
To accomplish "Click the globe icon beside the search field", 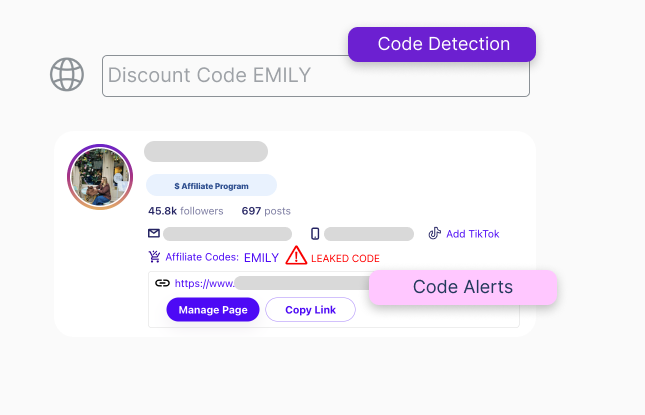I will pyautogui.click(x=67, y=75).
